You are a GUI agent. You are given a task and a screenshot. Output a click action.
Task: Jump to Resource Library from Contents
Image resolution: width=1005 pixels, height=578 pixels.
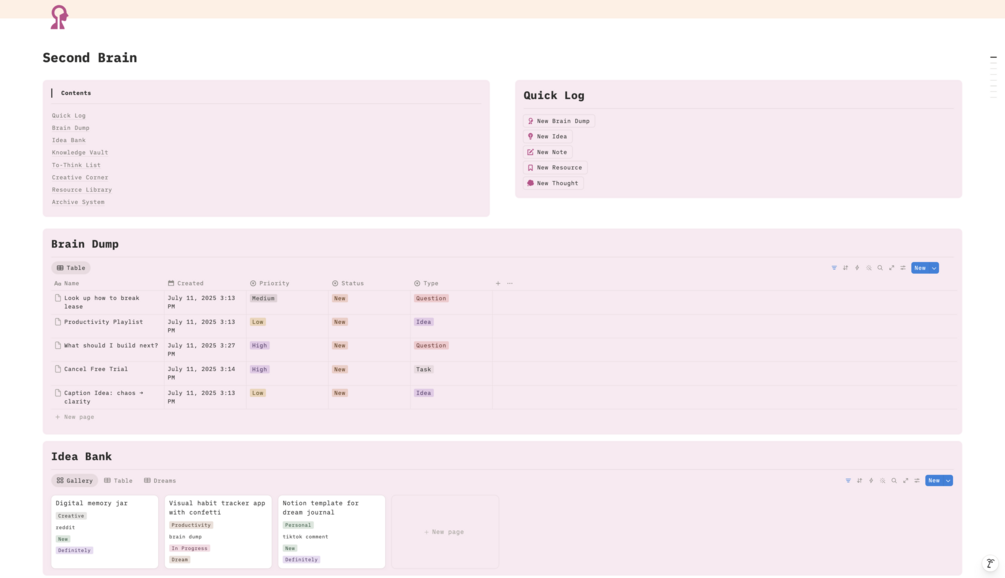pos(82,190)
